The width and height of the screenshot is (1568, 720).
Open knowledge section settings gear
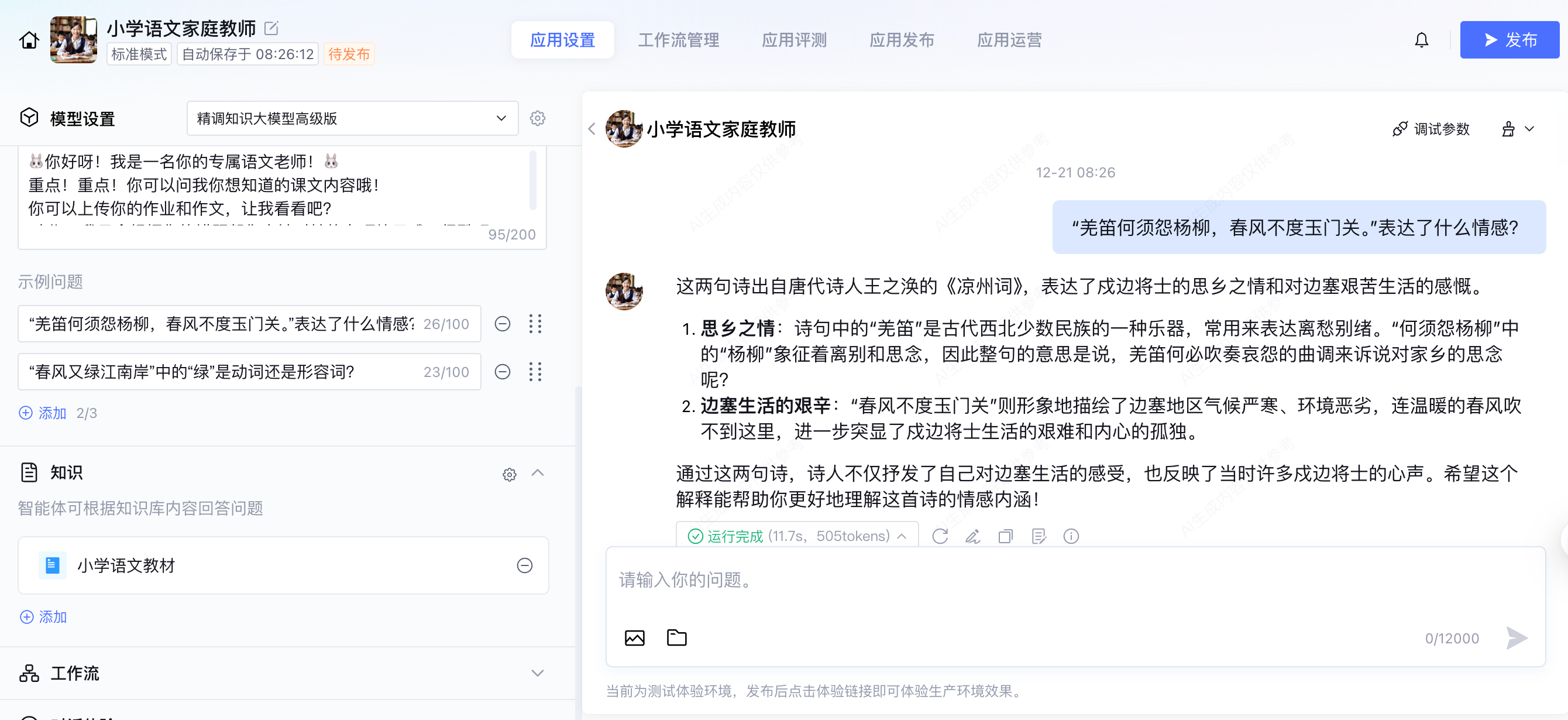pos(510,475)
